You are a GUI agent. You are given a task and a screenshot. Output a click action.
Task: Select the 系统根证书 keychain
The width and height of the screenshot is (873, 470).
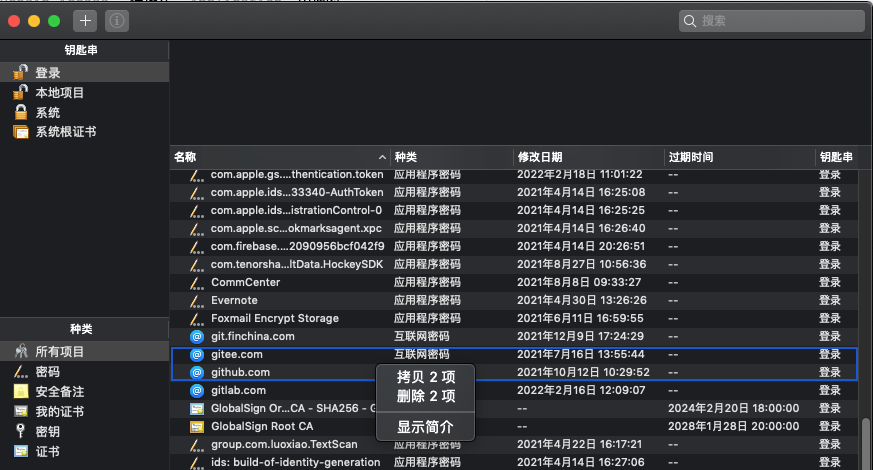point(84,132)
